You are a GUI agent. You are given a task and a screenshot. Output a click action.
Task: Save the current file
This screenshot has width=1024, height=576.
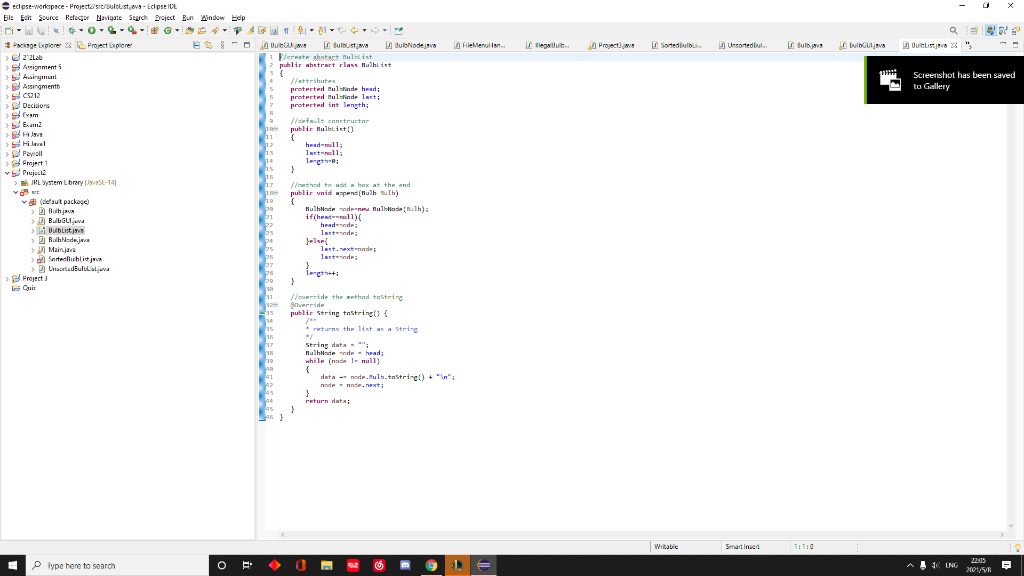[28, 31]
